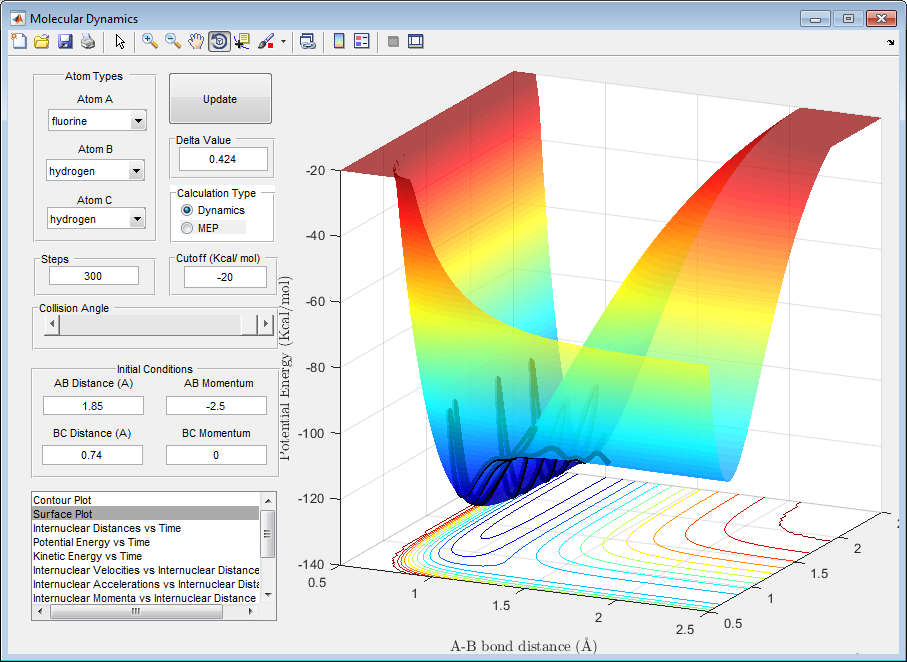Click the Open File folder icon
Image resolution: width=907 pixels, height=662 pixels.
(x=41, y=41)
